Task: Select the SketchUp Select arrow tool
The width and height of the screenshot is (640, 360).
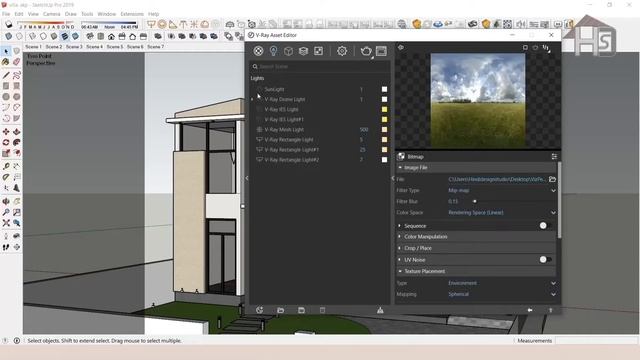Action: point(6,51)
